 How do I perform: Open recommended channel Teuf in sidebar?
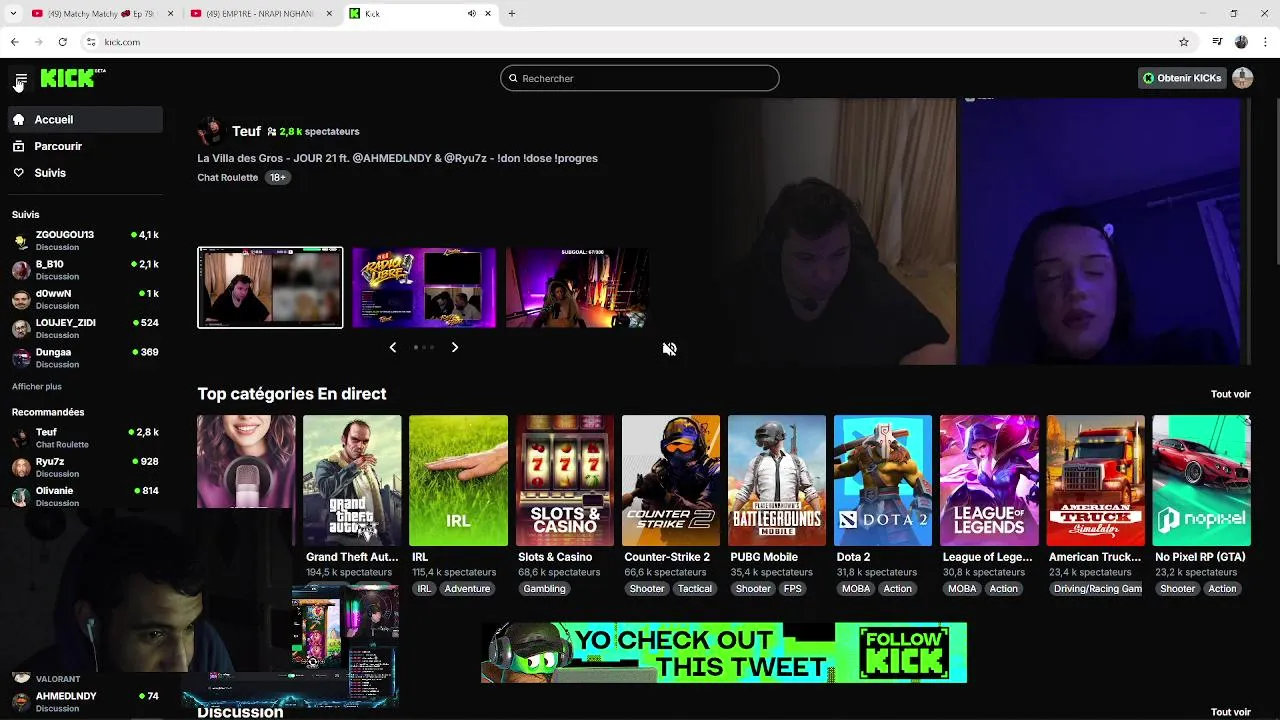[x=85, y=438]
